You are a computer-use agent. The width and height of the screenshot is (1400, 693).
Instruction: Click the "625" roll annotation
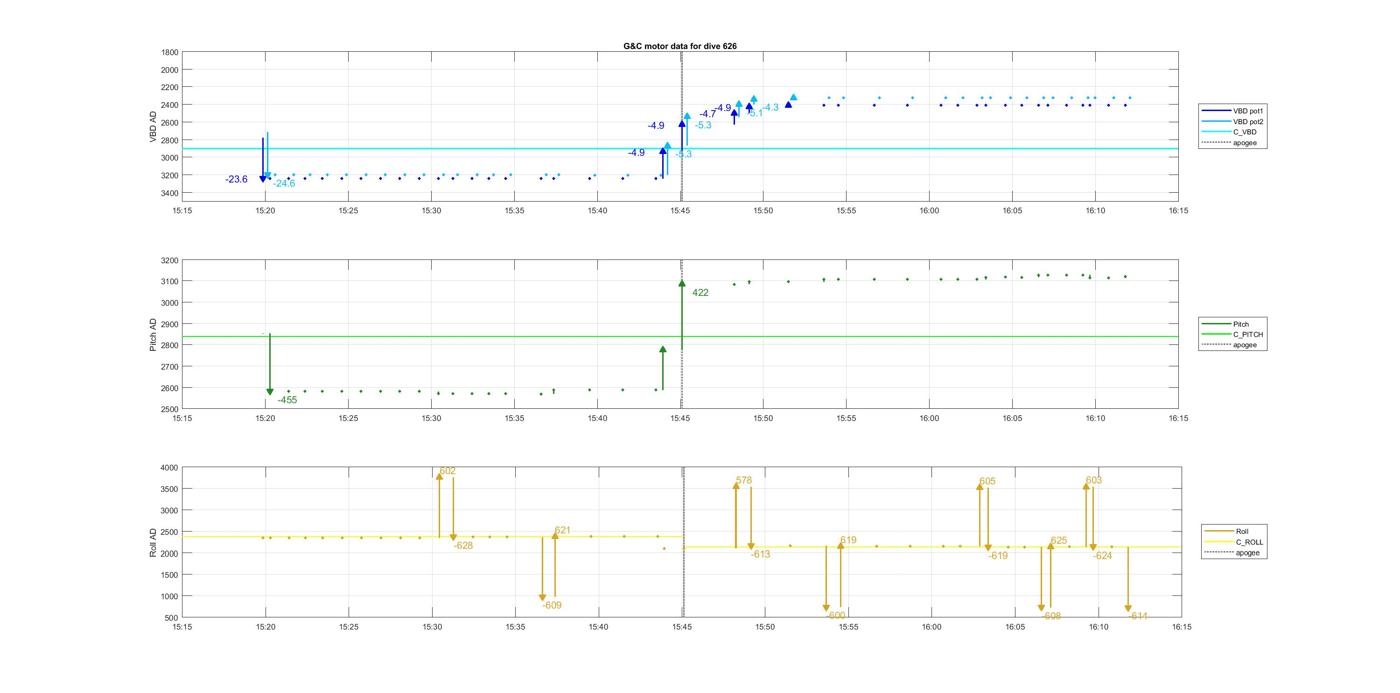click(1059, 541)
